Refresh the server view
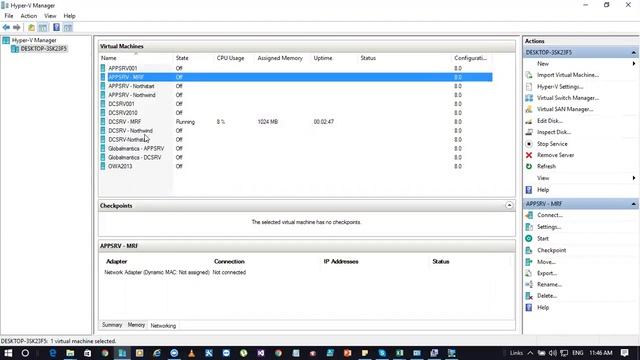 pyautogui.click(x=546, y=167)
